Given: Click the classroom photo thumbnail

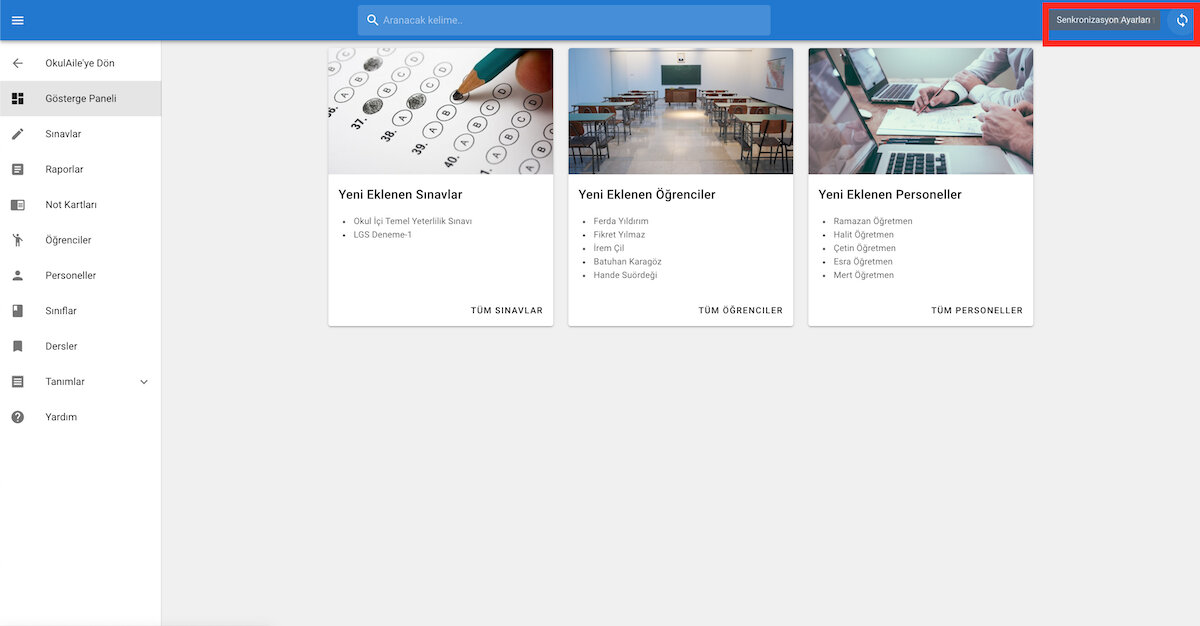Looking at the screenshot, I should coord(681,111).
